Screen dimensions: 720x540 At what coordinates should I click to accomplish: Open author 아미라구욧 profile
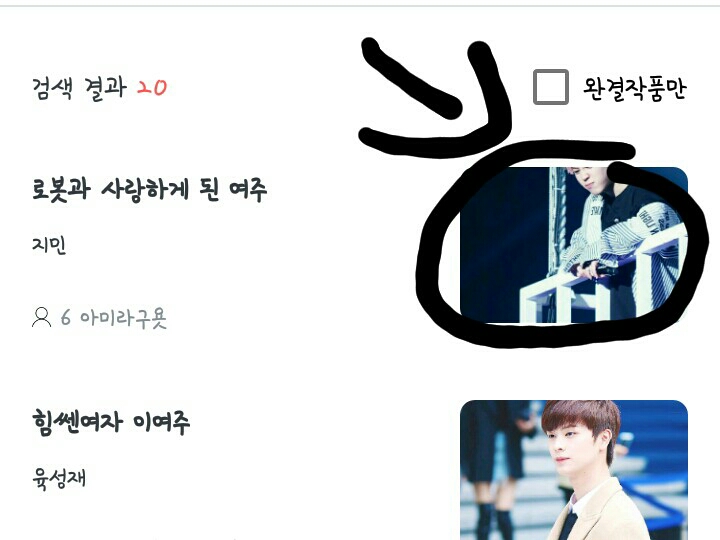pyautogui.click(x=123, y=318)
